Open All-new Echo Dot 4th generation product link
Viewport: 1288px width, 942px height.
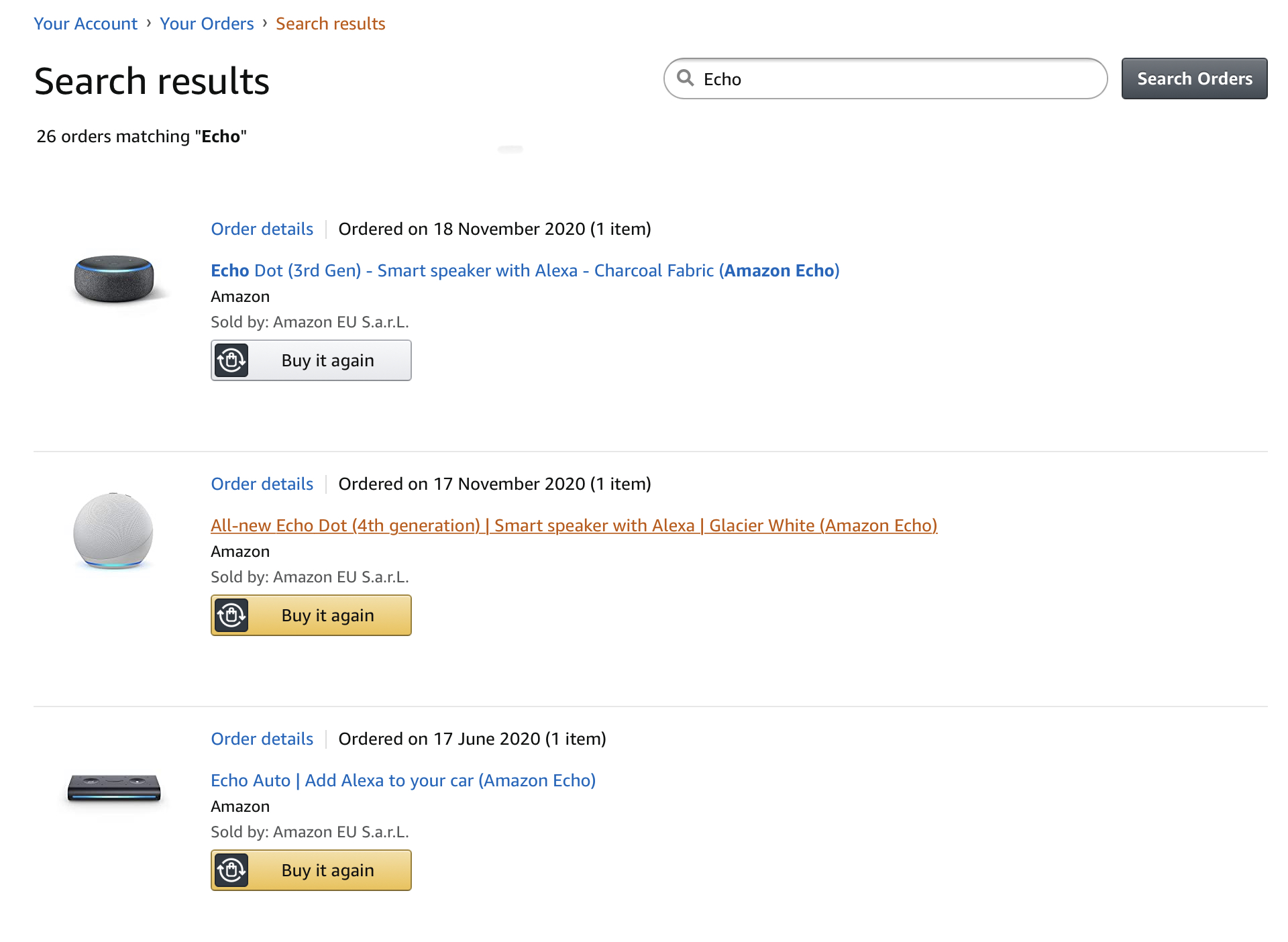(x=574, y=525)
